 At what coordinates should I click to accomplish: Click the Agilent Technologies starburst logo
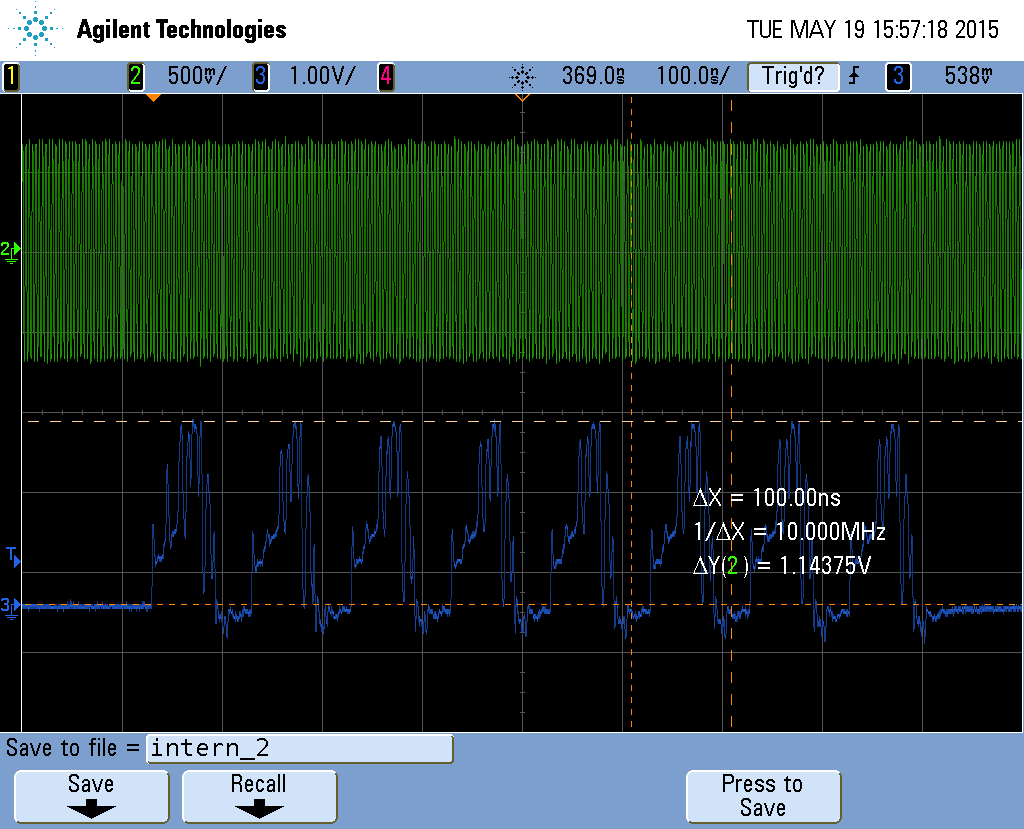tap(35, 29)
